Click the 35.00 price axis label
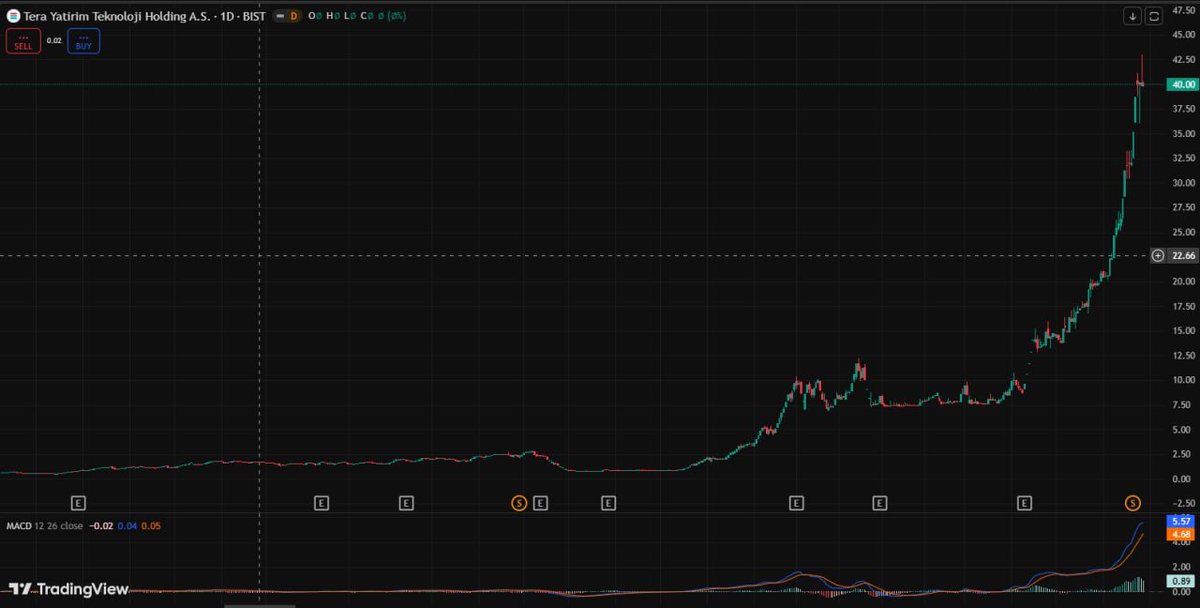 coord(1184,134)
